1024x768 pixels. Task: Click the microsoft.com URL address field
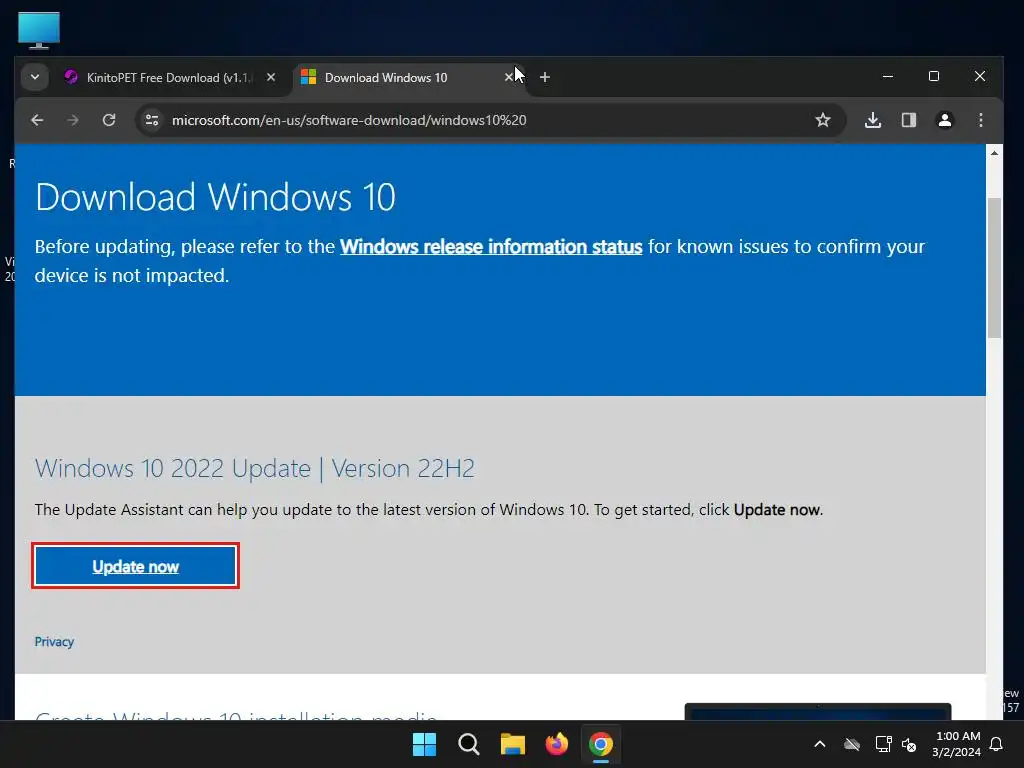point(349,120)
